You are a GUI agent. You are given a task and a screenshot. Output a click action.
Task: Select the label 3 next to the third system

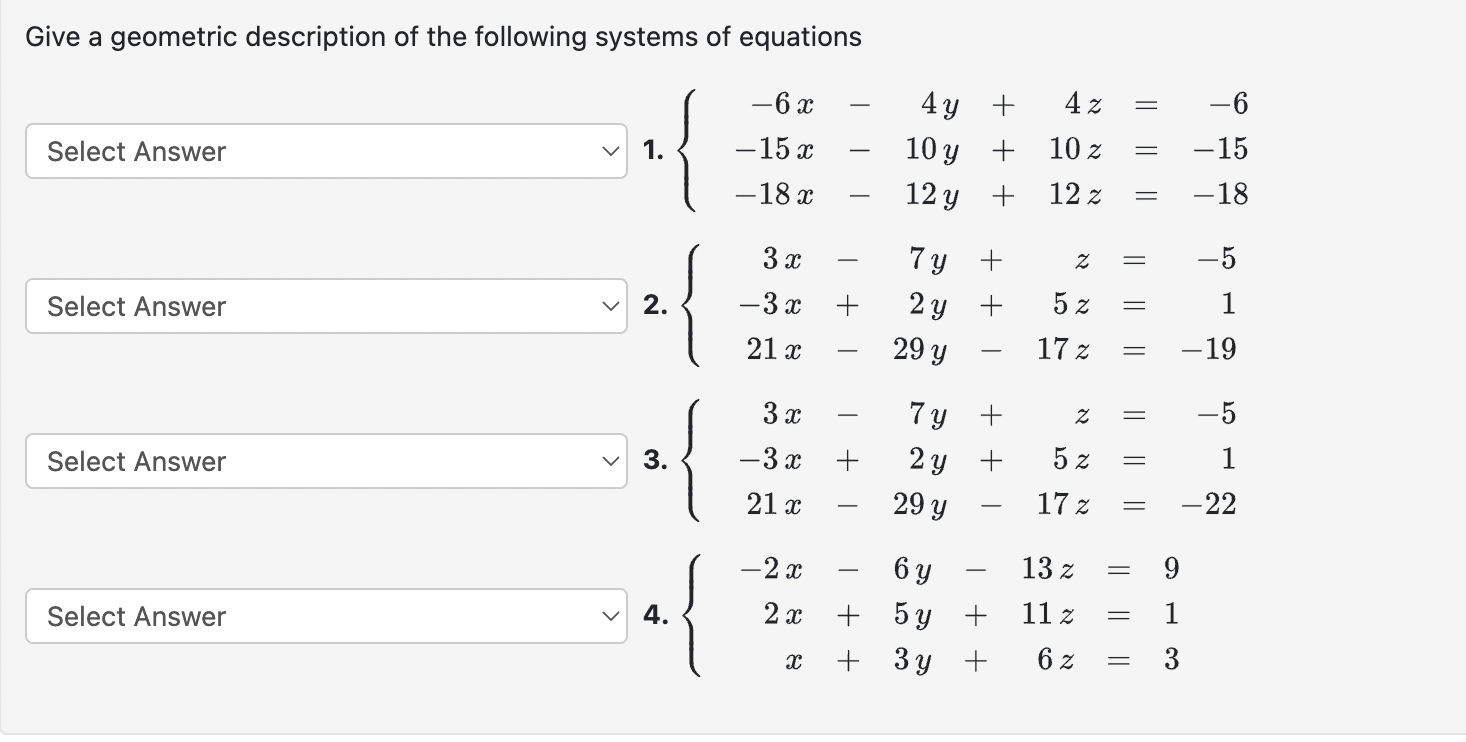(654, 461)
